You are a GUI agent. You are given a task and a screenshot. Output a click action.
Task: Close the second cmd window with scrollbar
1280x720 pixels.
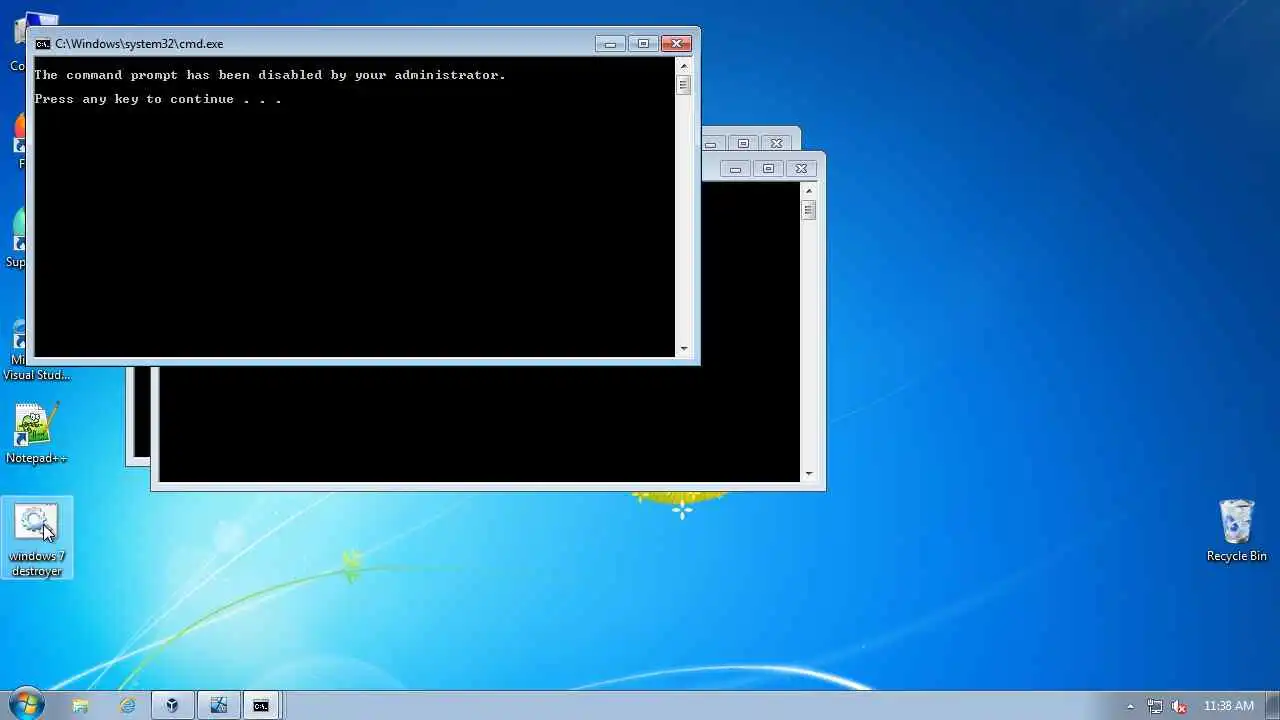(x=801, y=169)
